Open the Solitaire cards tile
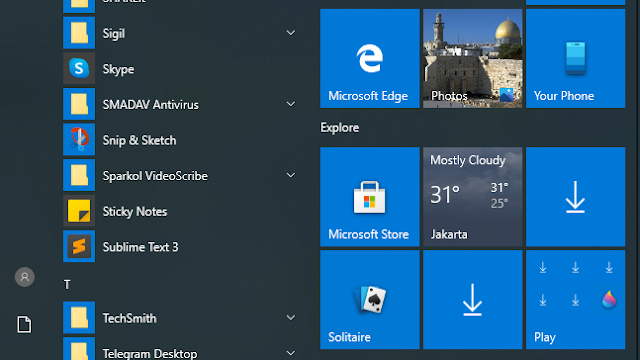 [370, 300]
